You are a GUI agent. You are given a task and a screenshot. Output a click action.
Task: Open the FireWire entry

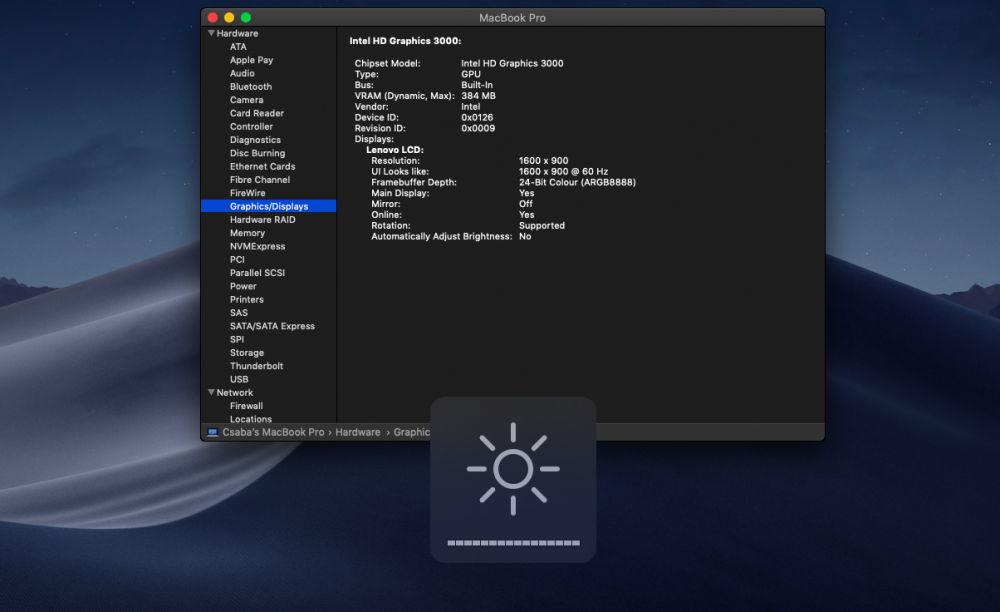click(x=247, y=193)
